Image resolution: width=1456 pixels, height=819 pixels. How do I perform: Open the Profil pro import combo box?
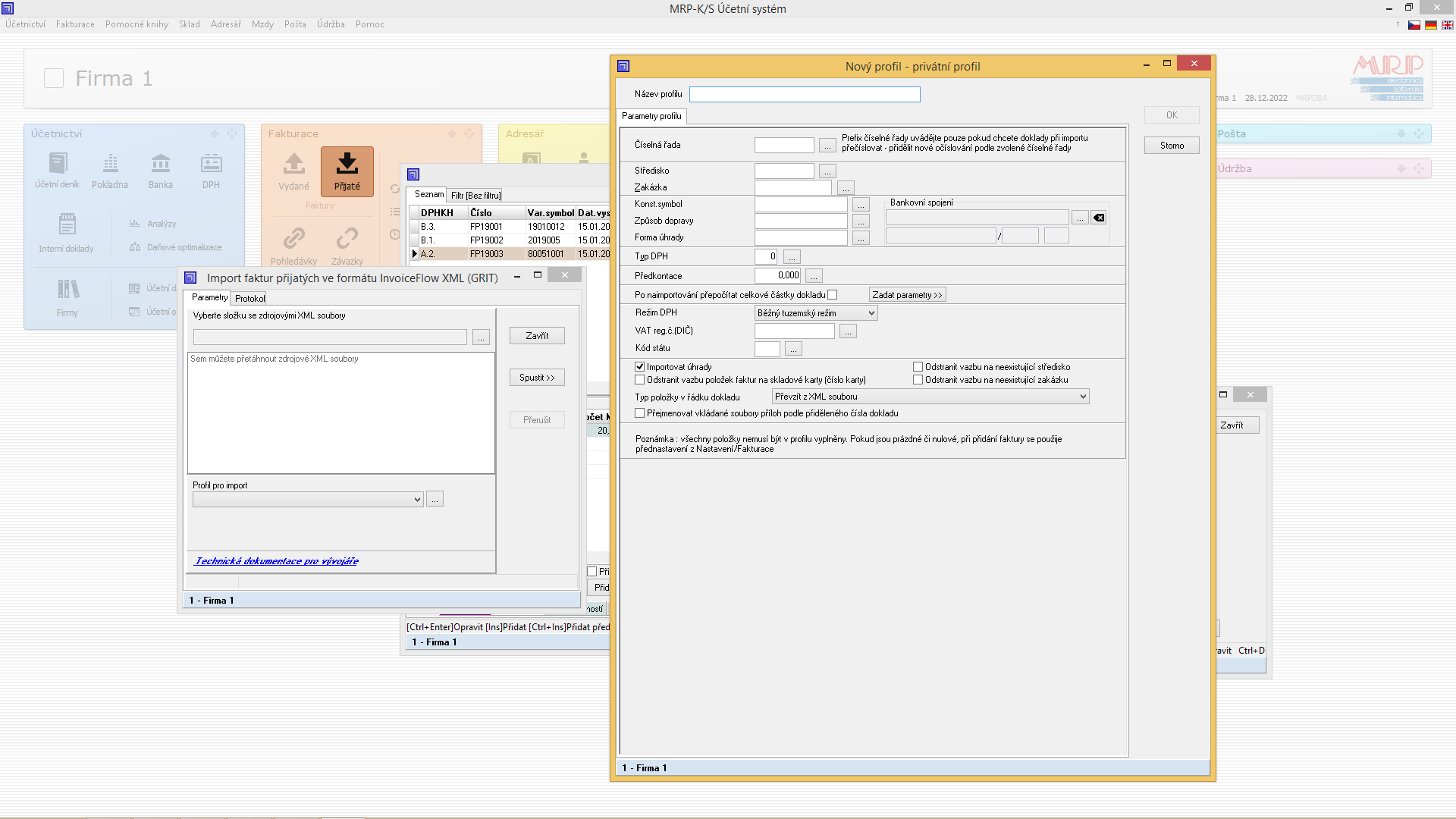click(416, 499)
